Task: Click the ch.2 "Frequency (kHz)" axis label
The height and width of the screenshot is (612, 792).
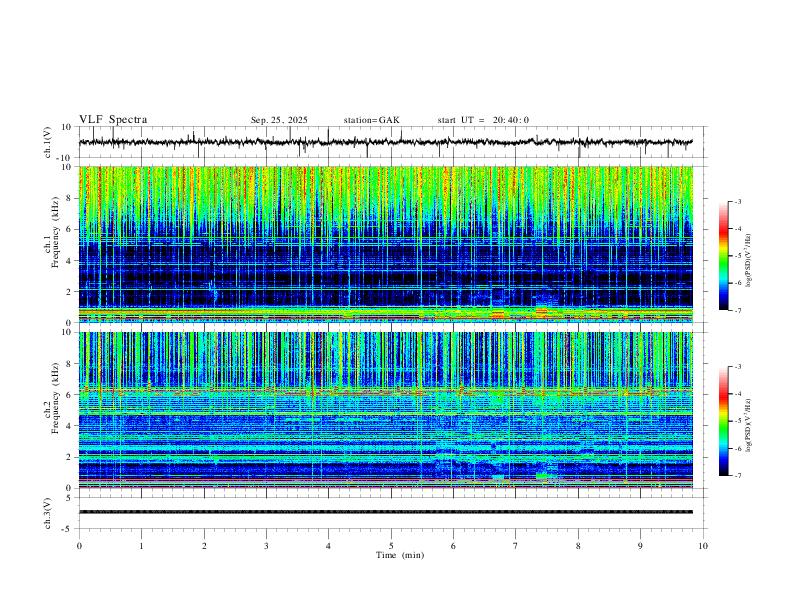Action: (x=55, y=399)
